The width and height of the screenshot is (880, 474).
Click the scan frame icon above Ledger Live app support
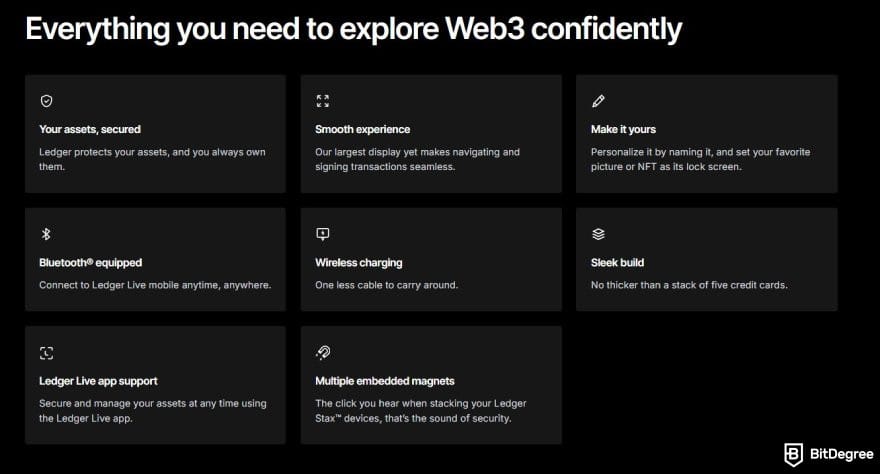[47, 353]
